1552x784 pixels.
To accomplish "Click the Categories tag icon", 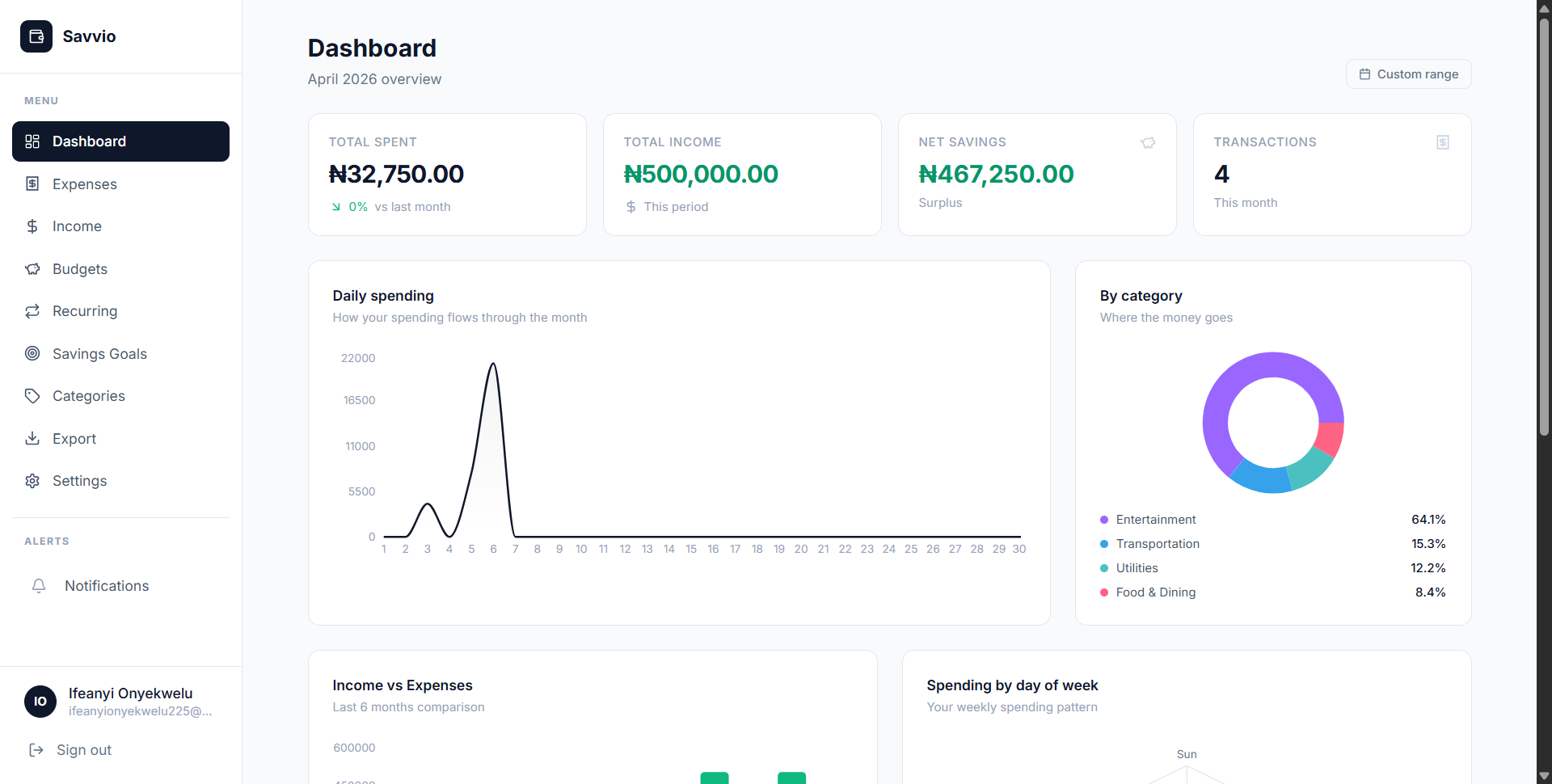I will [32, 396].
